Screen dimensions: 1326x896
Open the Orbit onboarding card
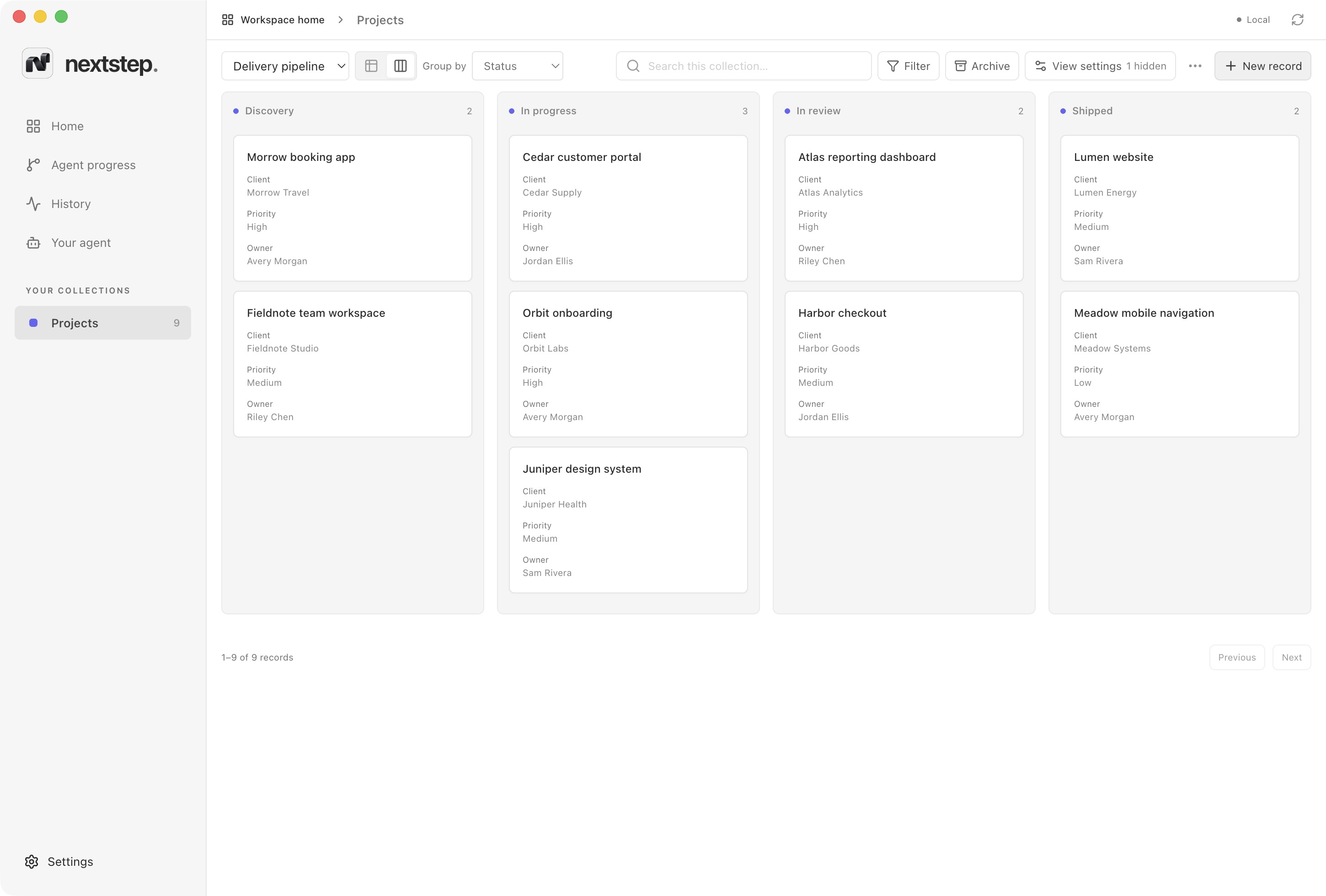(x=628, y=364)
